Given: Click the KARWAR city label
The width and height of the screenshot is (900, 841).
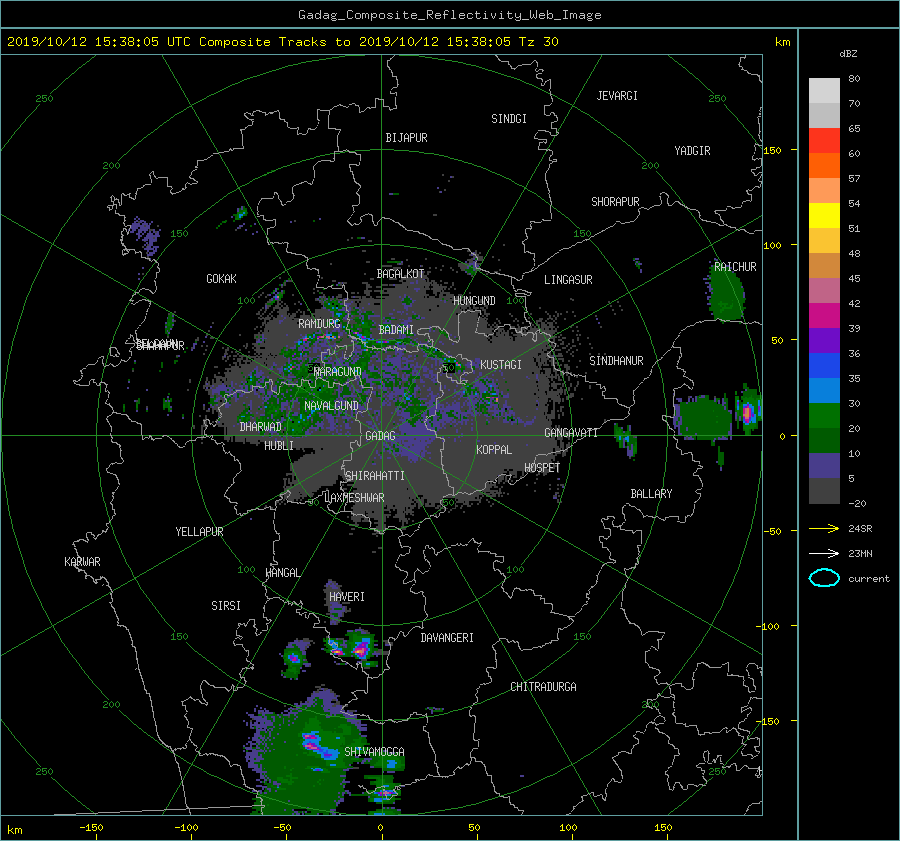Looking at the screenshot, I should click(82, 561).
